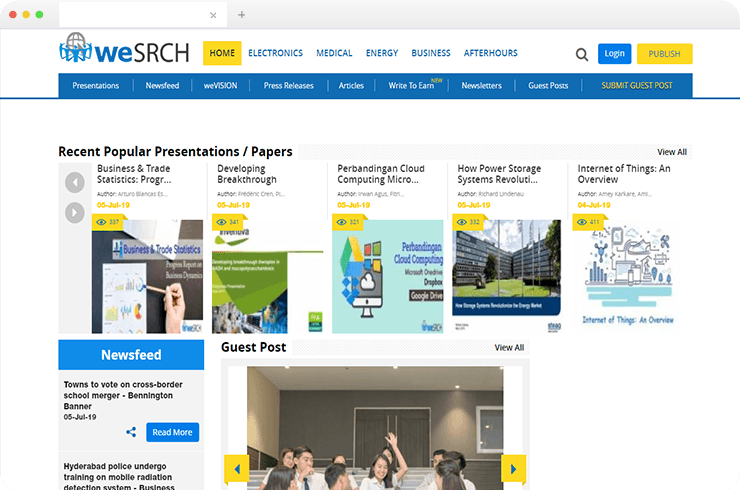740x490 pixels.
Task: Click the Newsfeed share icon
Action: (x=131, y=433)
